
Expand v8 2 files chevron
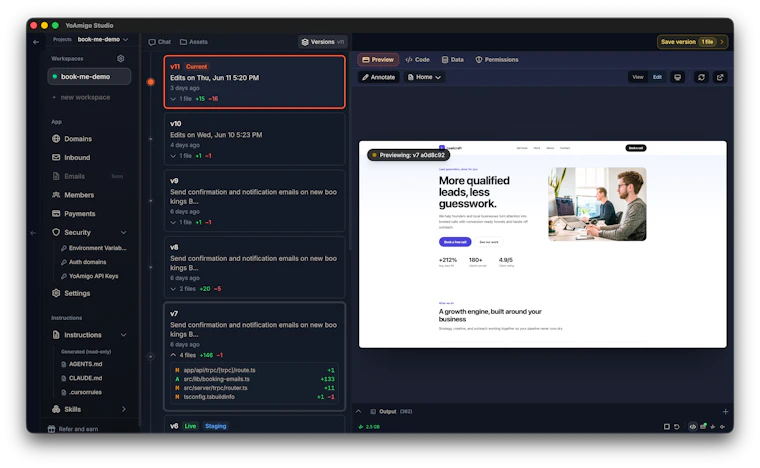coord(173,289)
